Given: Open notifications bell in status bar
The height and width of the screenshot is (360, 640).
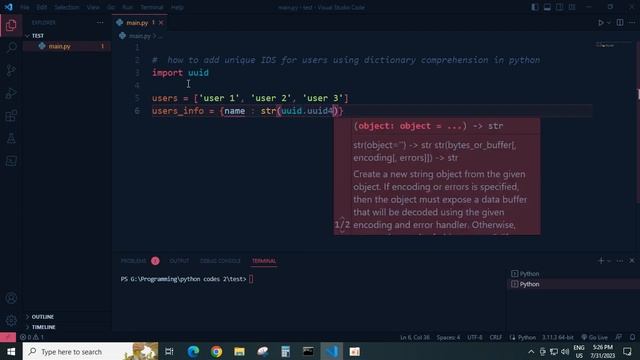Looking at the screenshot, I should (632, 337).
